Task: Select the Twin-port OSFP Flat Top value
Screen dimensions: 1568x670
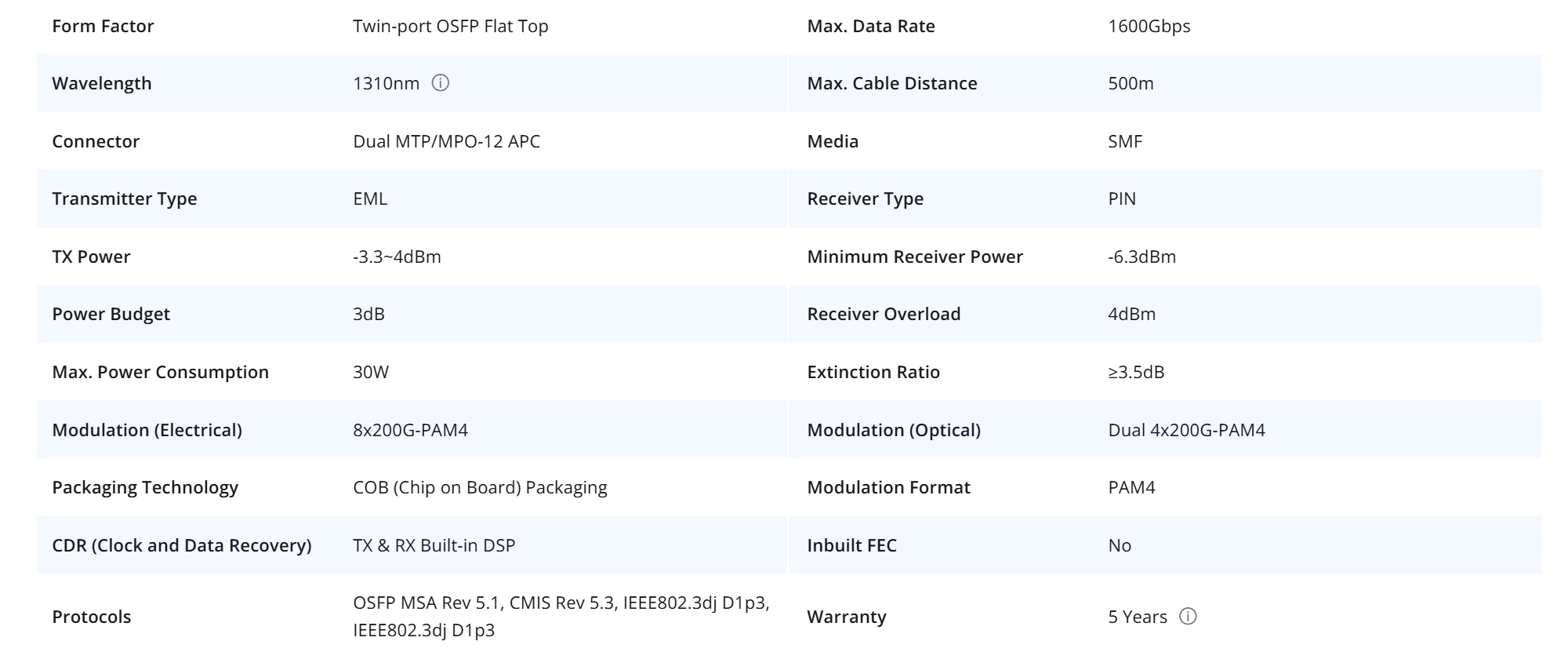Action: pos(450,26)
